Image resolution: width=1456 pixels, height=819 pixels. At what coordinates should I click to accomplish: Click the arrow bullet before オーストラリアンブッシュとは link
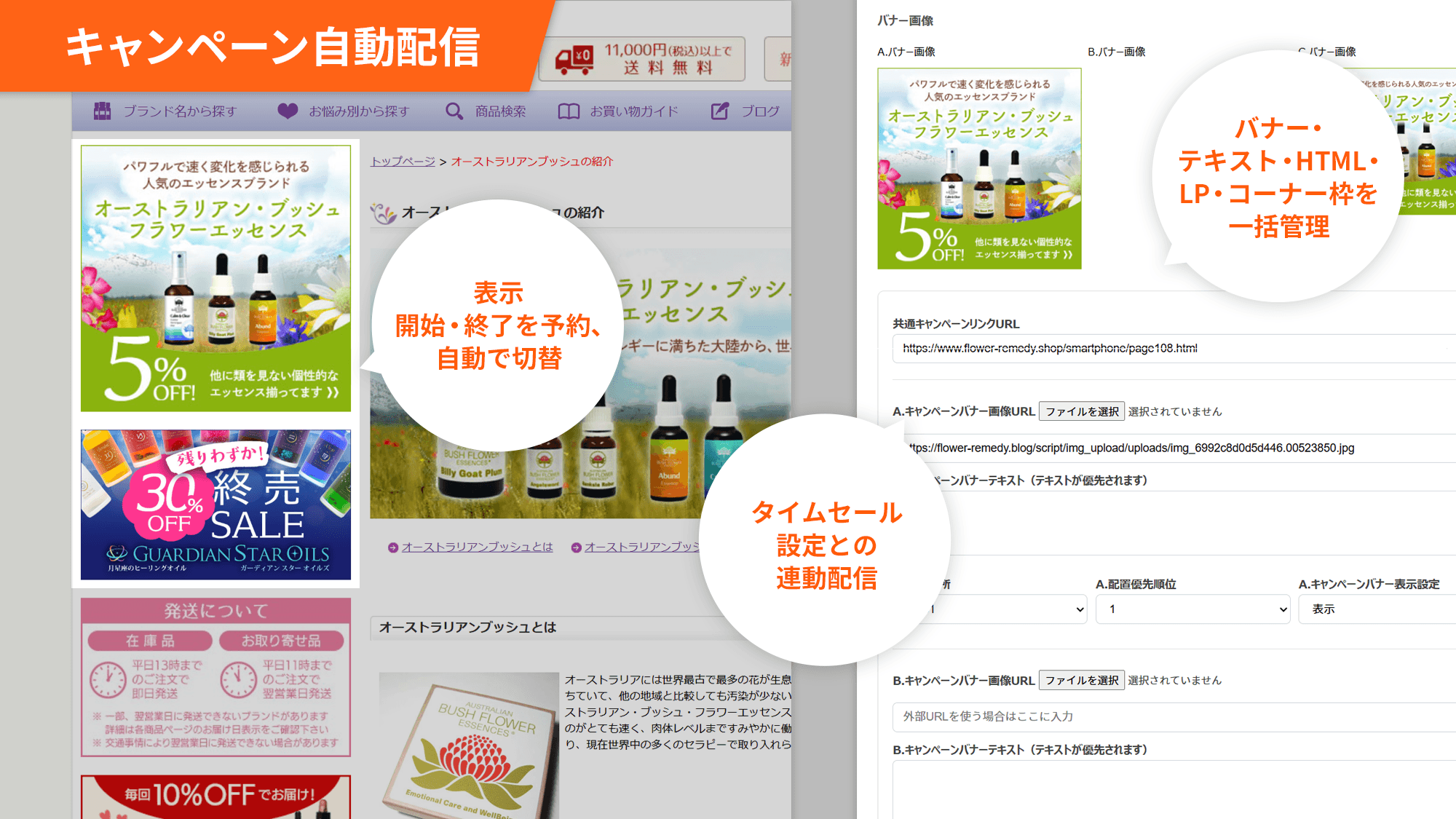(x=393, y=547)
